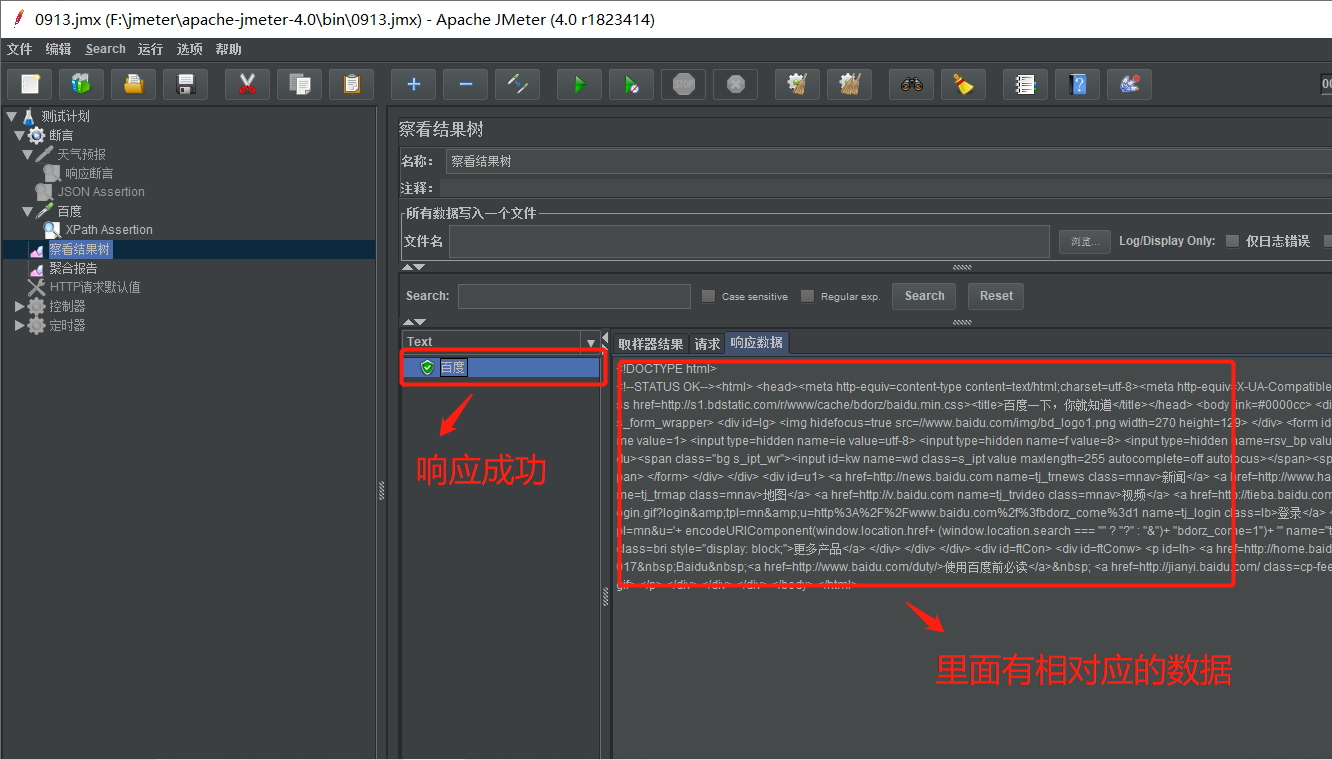Reset search with the yellow brush icon
The image size is (1332, 760).
pyautogui.click(x=963, y=84)
